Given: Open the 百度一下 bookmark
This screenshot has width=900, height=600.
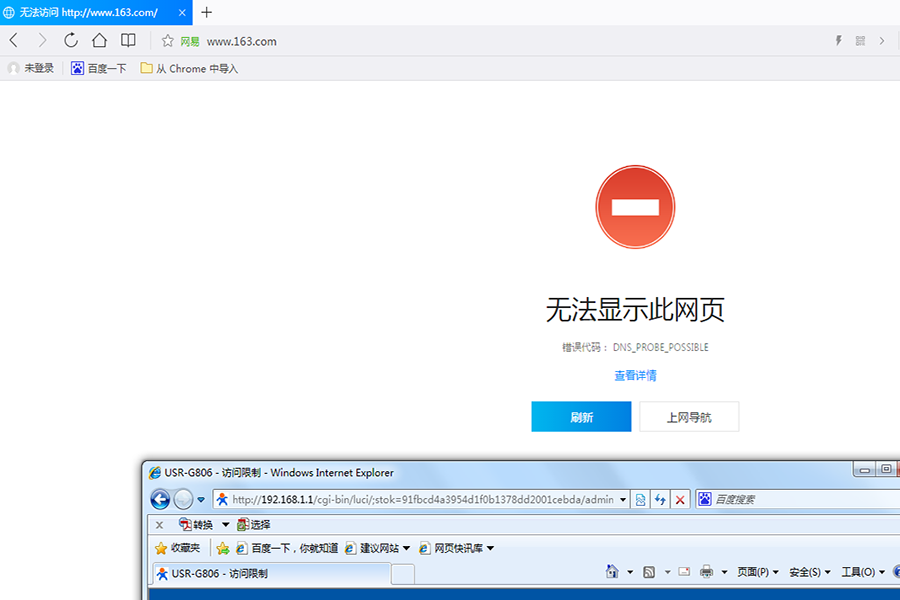Looking at the screenshot, I should [99, 69].
